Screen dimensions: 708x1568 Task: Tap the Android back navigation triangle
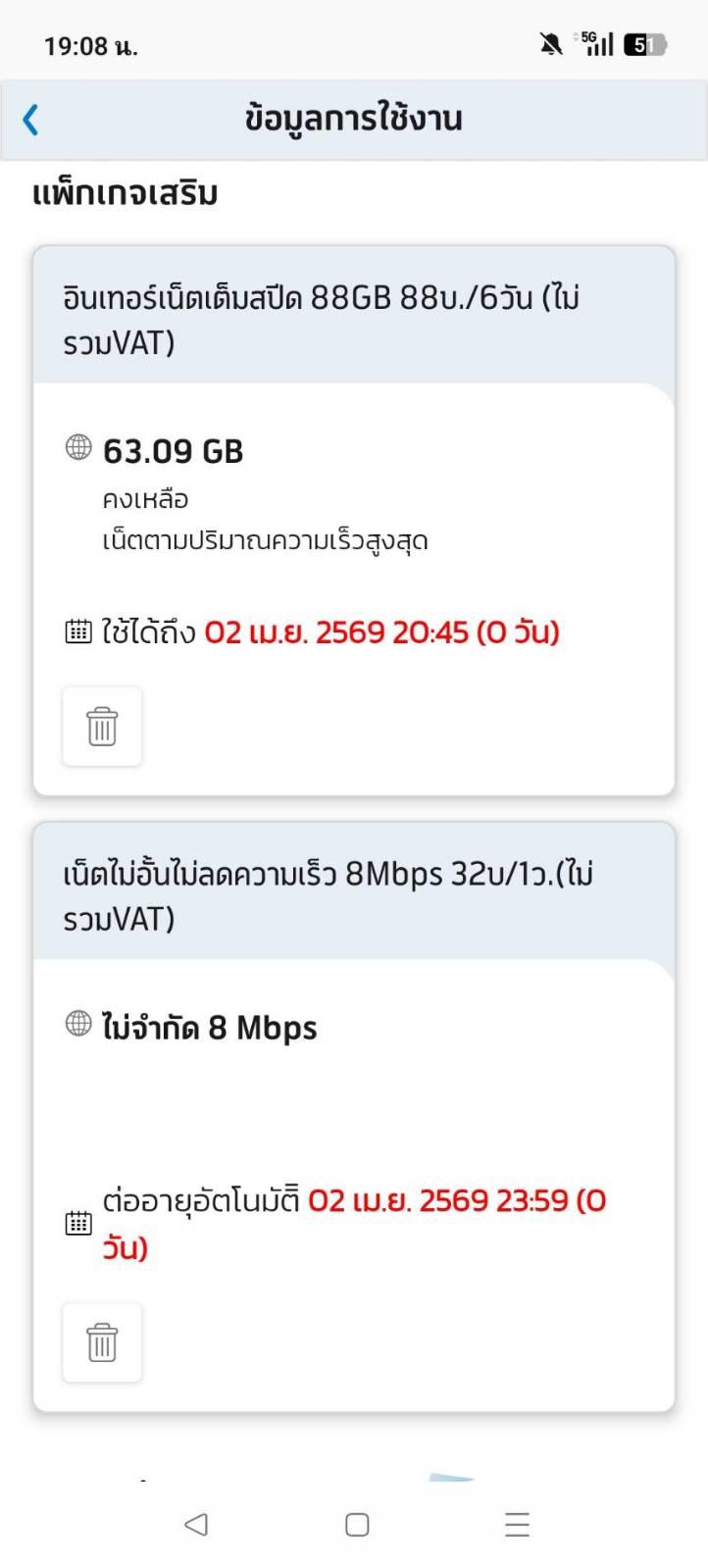pos(196,1524)
